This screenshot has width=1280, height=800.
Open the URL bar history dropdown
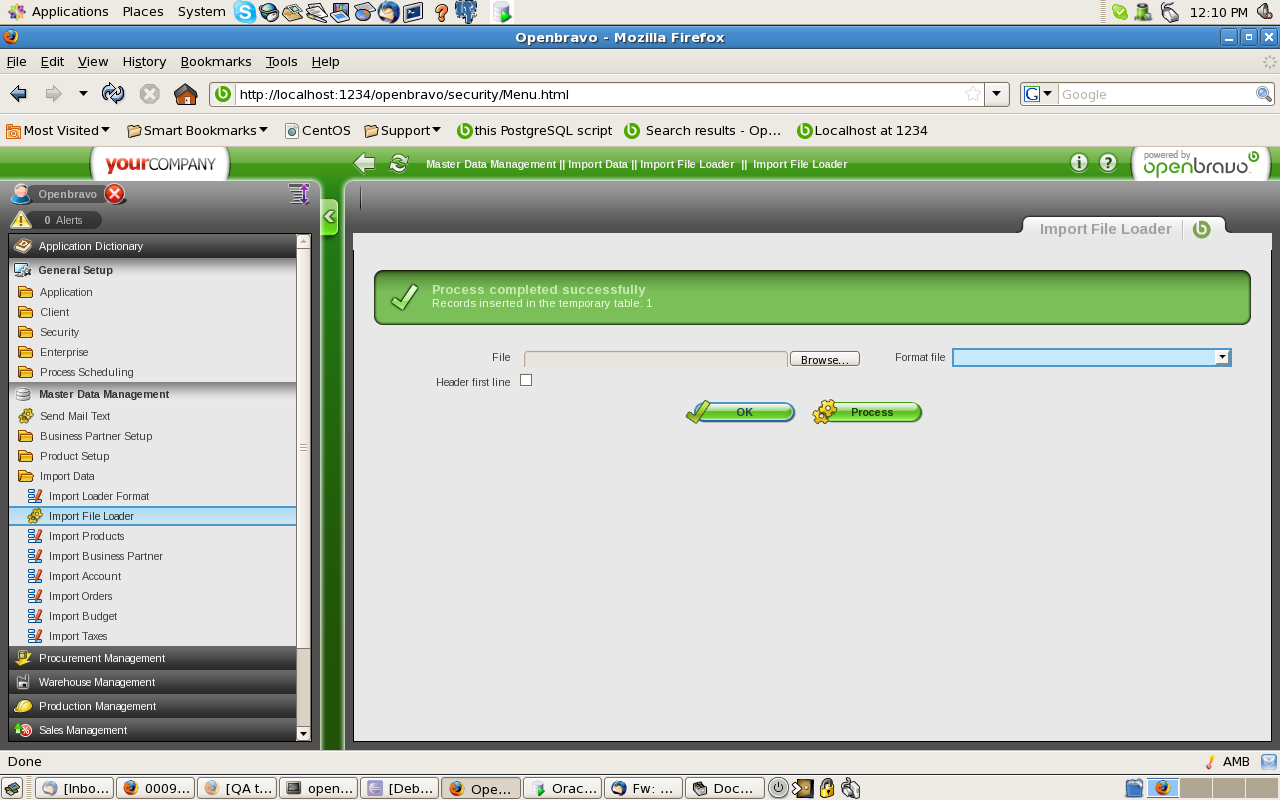click(996, 94)
